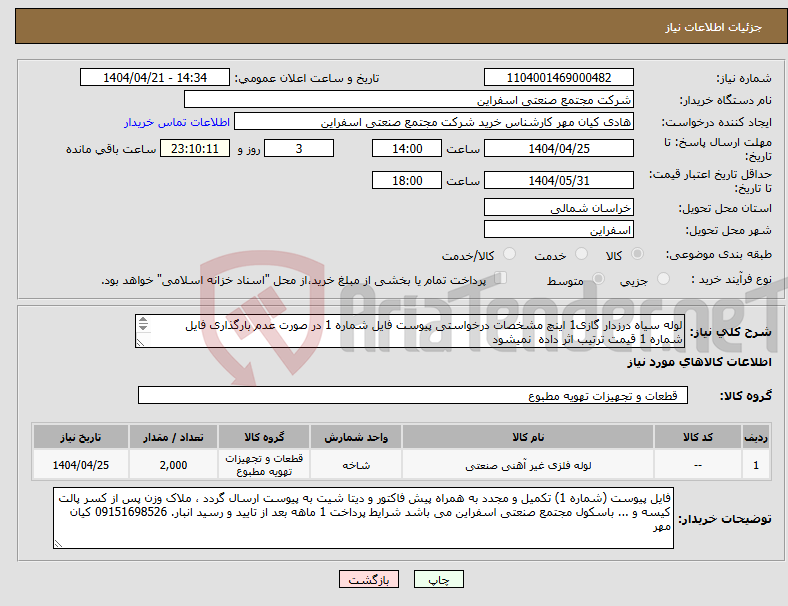Viewport: 788px width, 606px height.
Task: Click scroll down arrow in شرح کلی نیاز box
Action: coord(143,328)
